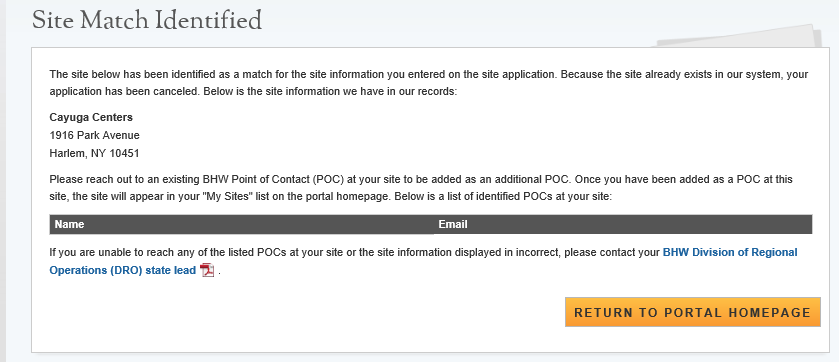This screenshot has height=362, width=839.
Task: Open the BHW Division of Regional Operations link
Action: click(x=730, y=252)
